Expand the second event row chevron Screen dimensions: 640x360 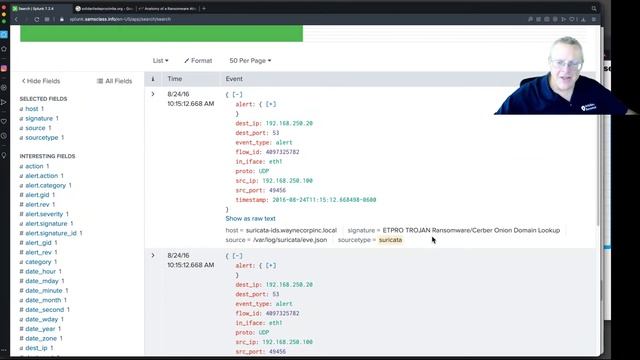(153, 256)
